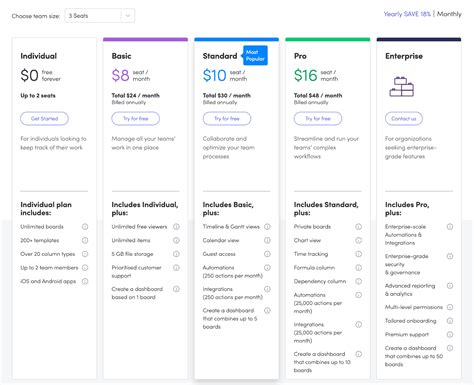
Task: Click info icon beside Unlimited boards
Action: click(85, 227)
